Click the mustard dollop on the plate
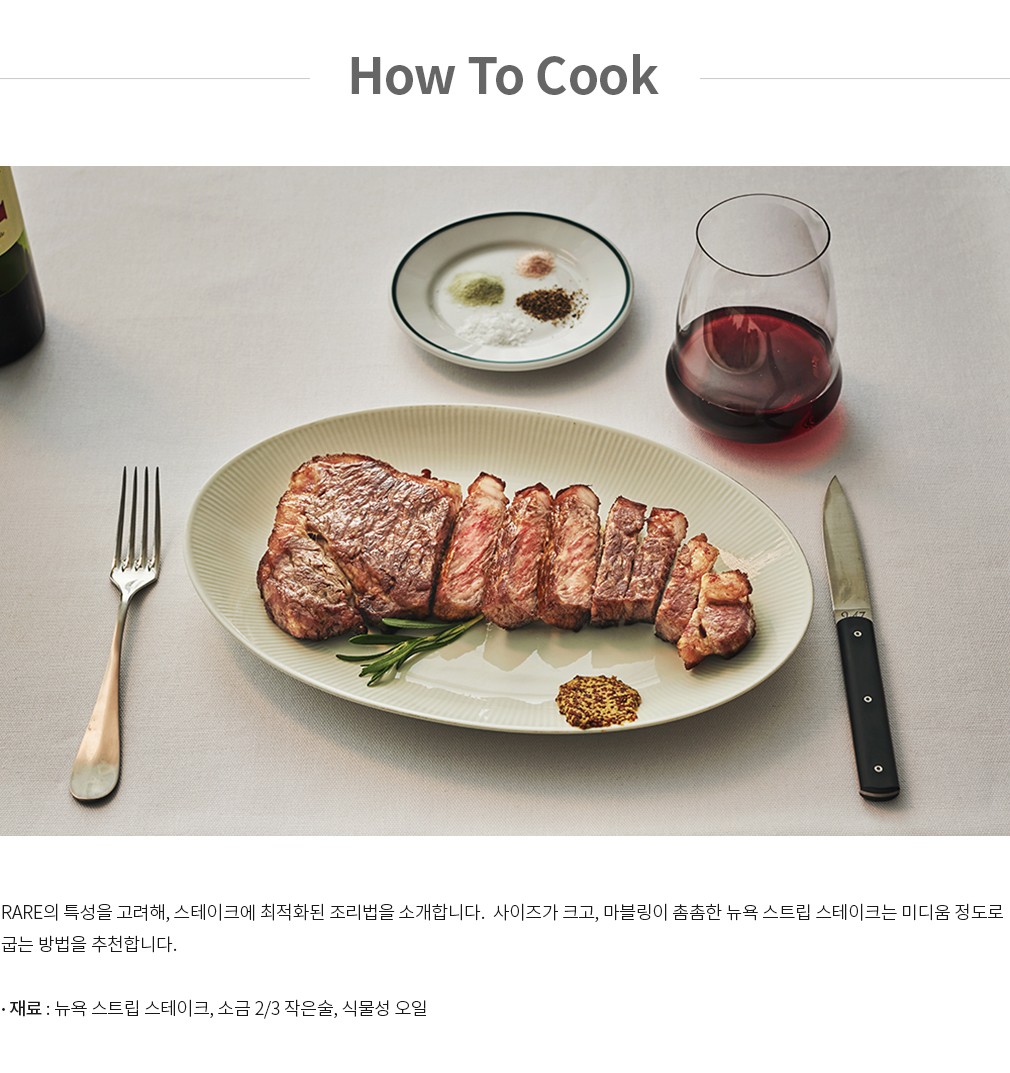Screen dimensions: 1010x1073 point(598,701)
